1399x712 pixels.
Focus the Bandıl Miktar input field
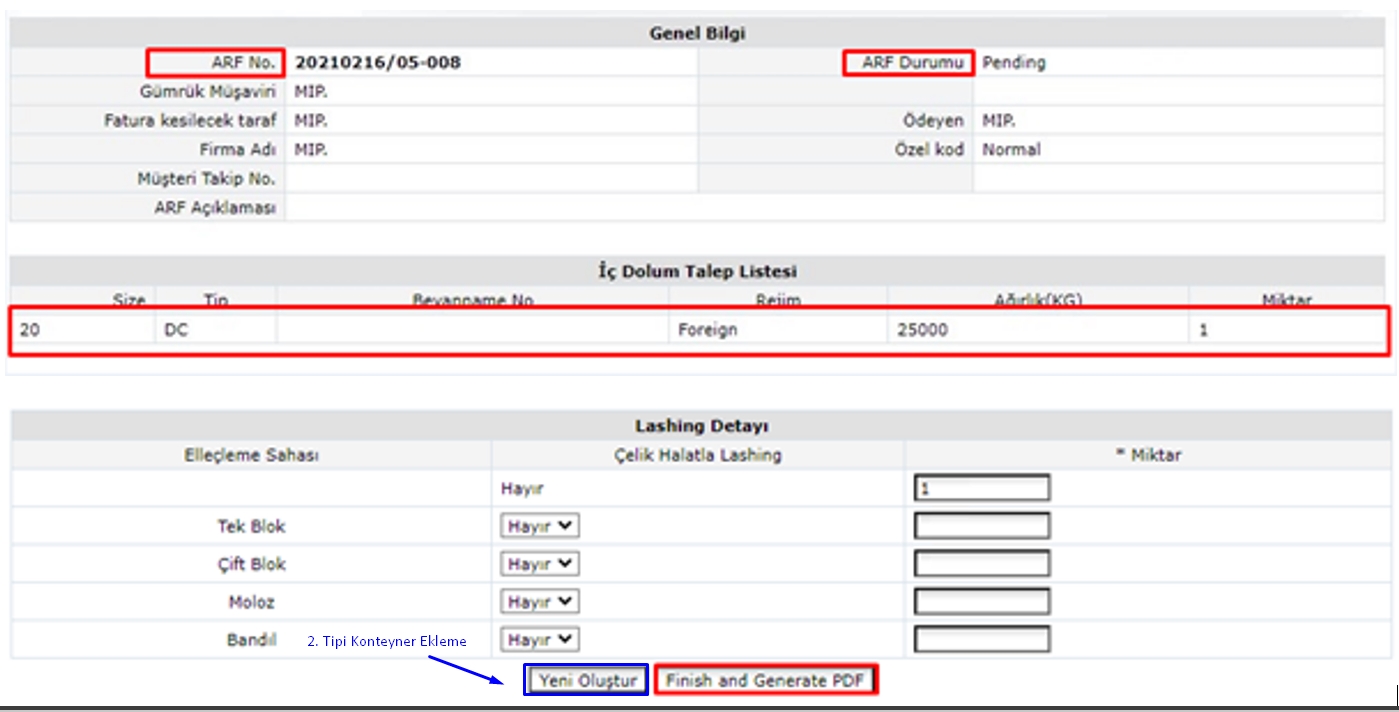click(x=981, y=640)
